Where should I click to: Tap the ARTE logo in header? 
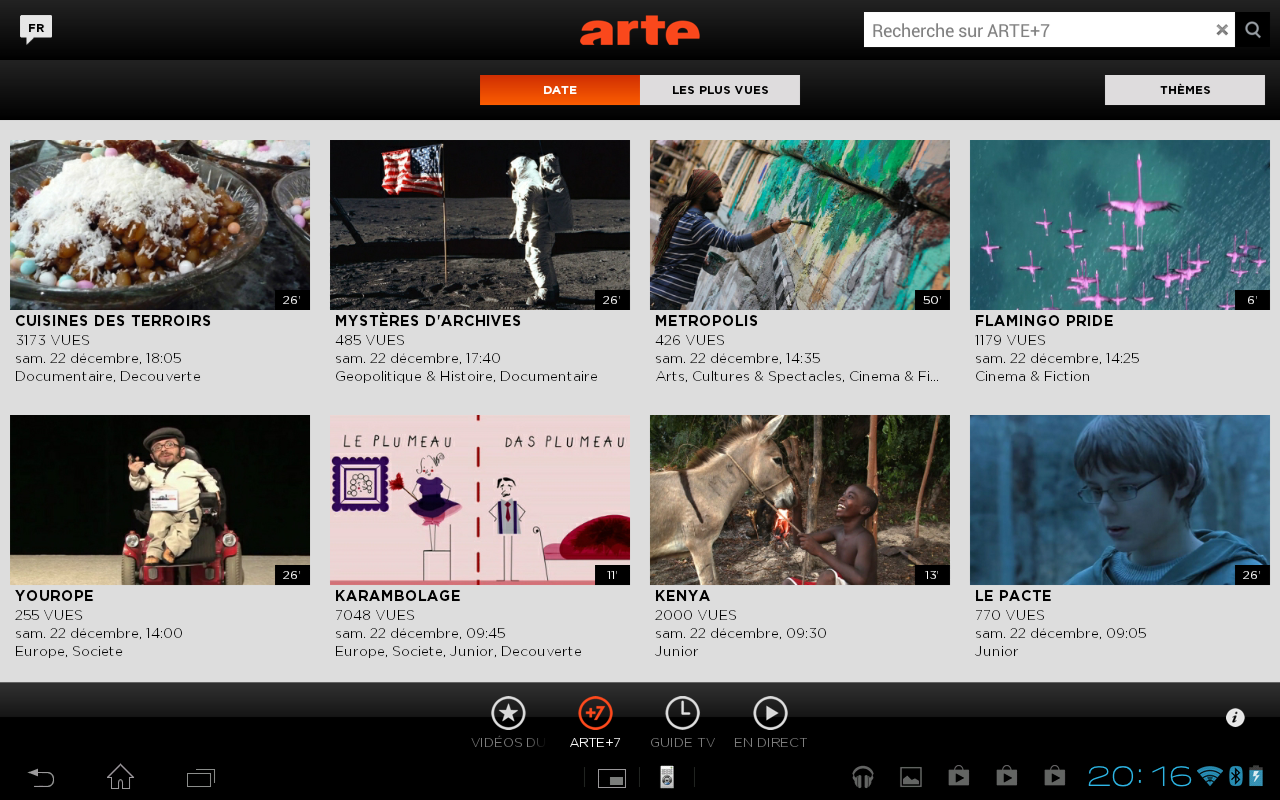(640, 30)
